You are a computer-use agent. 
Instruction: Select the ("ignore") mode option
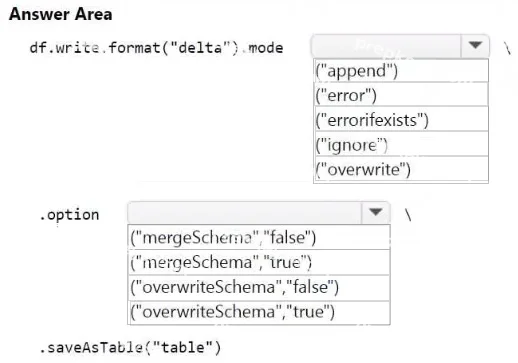point(401,144)
